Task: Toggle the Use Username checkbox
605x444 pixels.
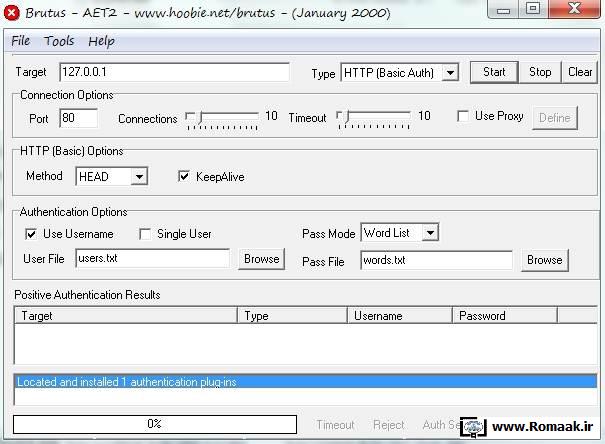Action: 30,234
